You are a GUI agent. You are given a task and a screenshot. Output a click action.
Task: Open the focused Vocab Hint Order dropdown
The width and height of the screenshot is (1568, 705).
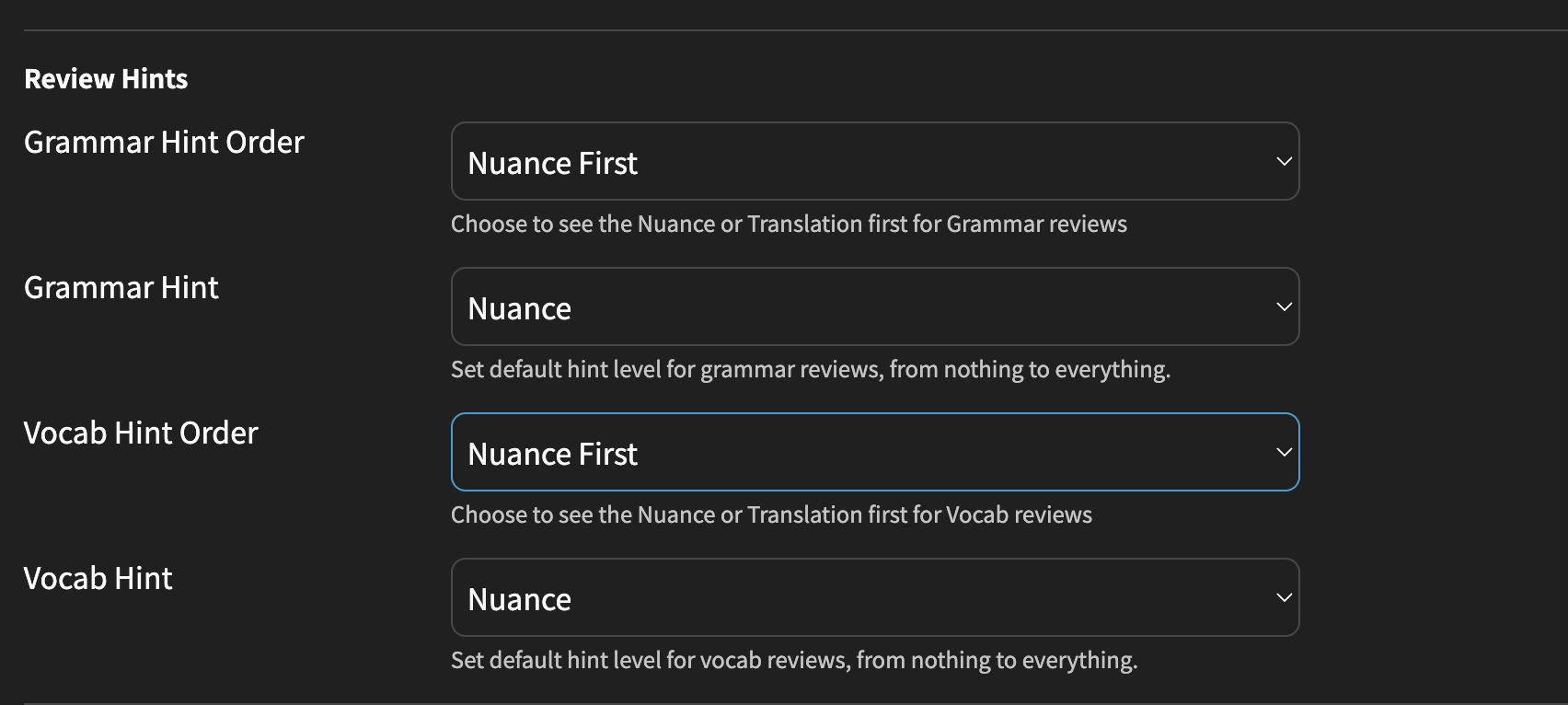coord(874,453)
